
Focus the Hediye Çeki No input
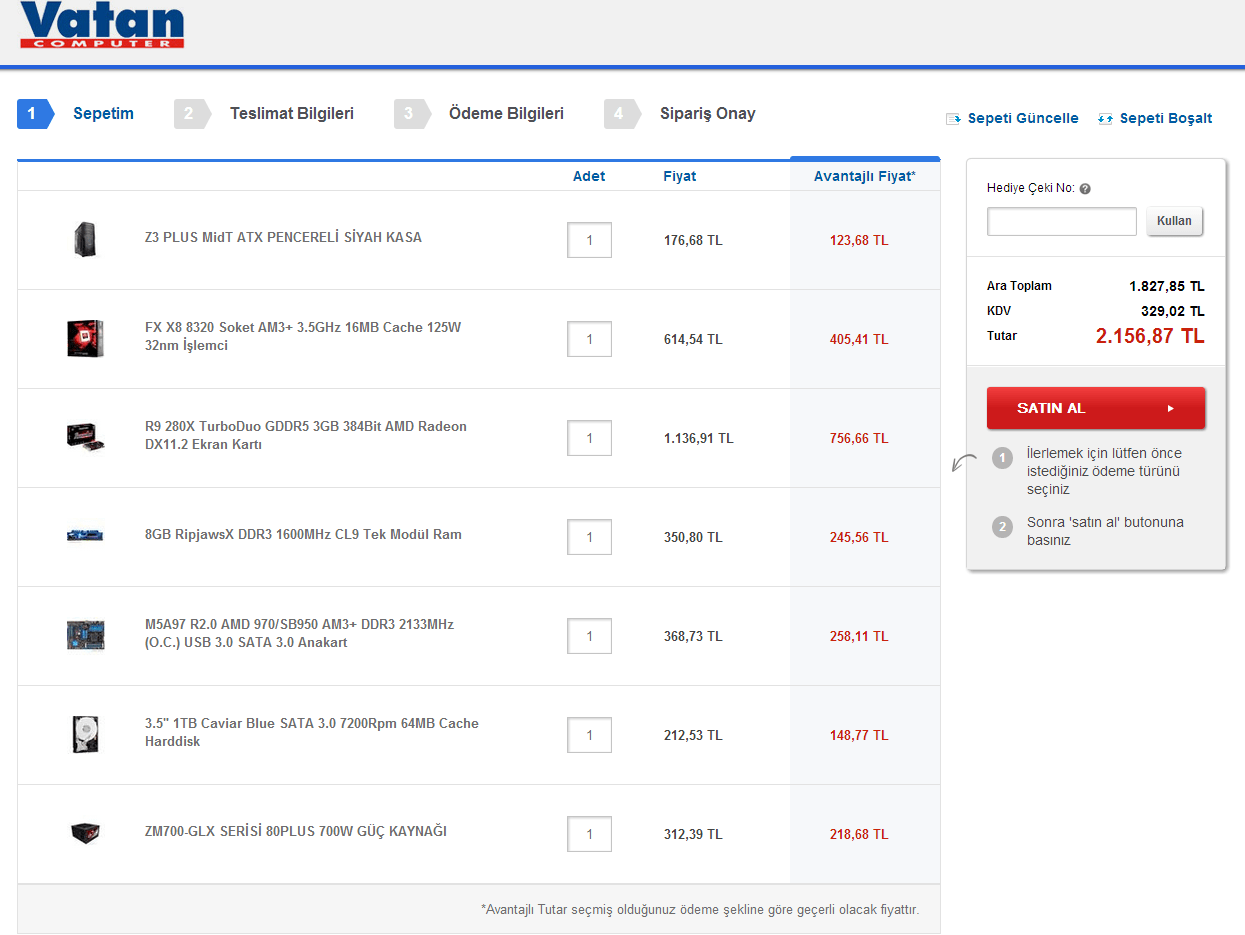[1062, 221]
